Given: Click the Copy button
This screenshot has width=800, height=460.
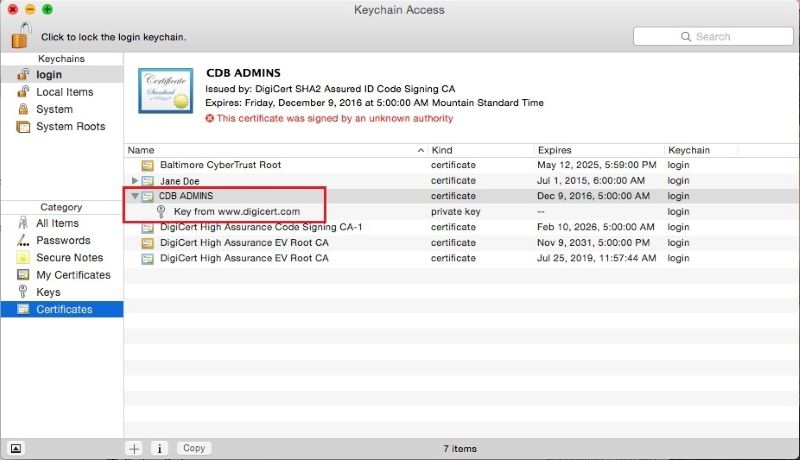Looking at the screenshot, I should tap(194, 448).
